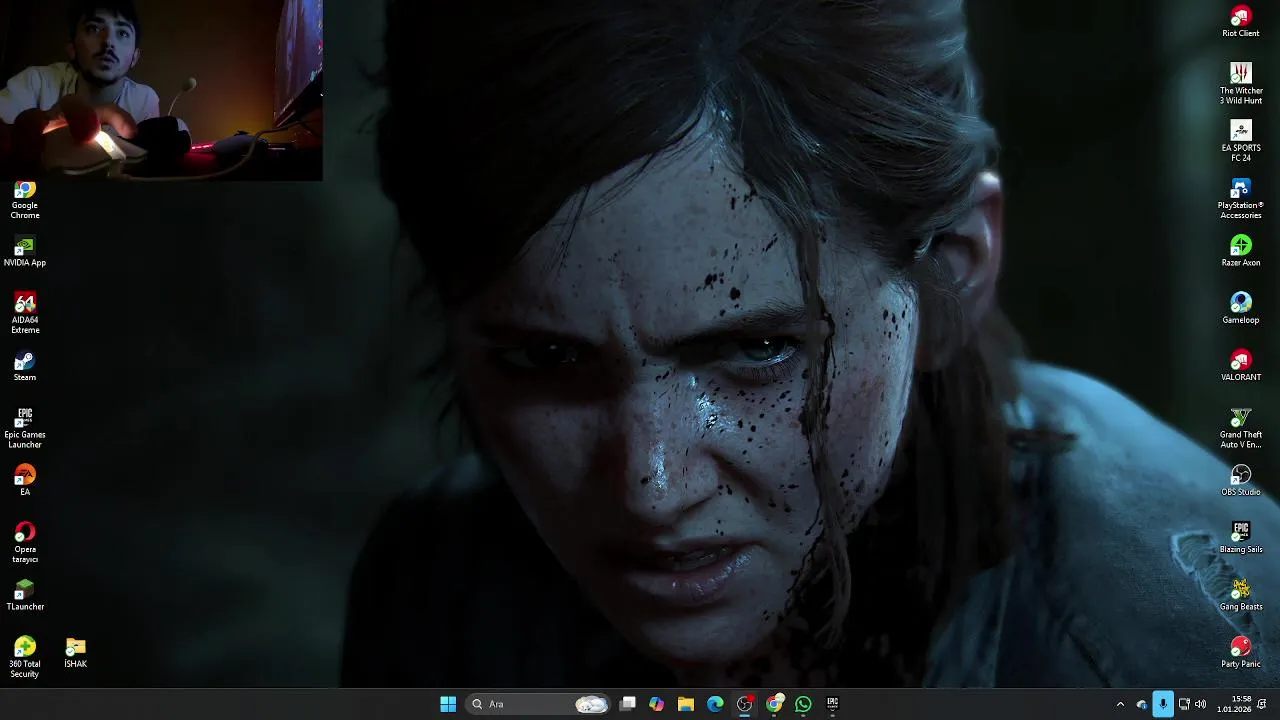Screen dimensions: 1280x720
Task: Select the OBS Studio desktop icon
Action: coord(1241,481)
